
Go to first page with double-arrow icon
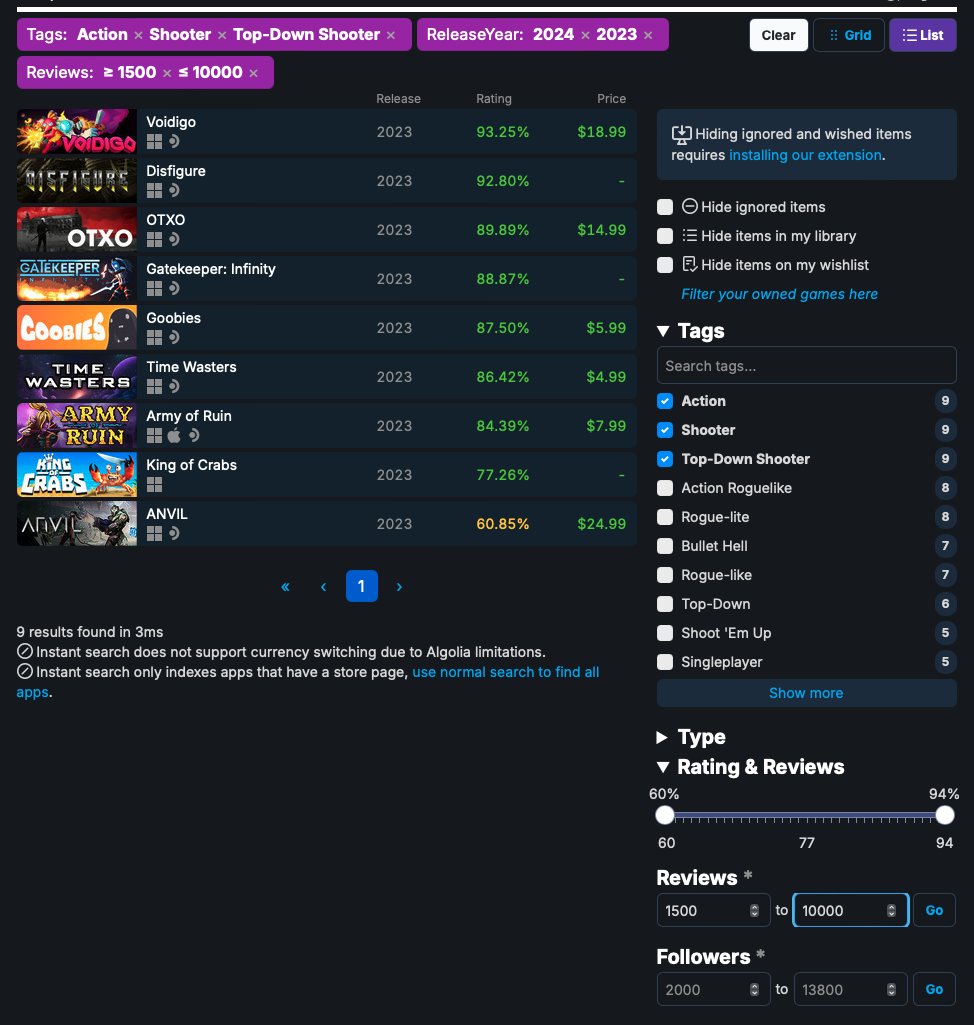click(x=285, y=586)
